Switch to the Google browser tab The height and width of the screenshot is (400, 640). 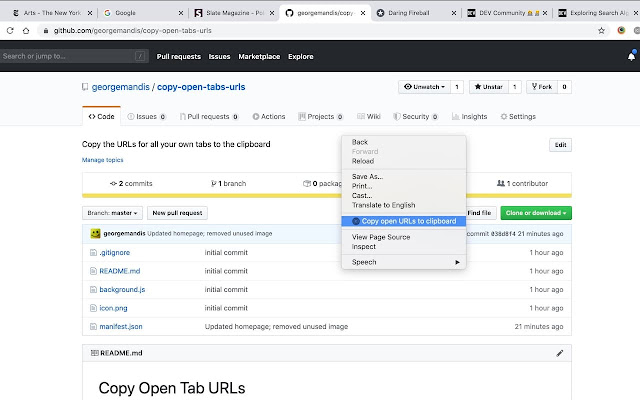click(141, 13)
